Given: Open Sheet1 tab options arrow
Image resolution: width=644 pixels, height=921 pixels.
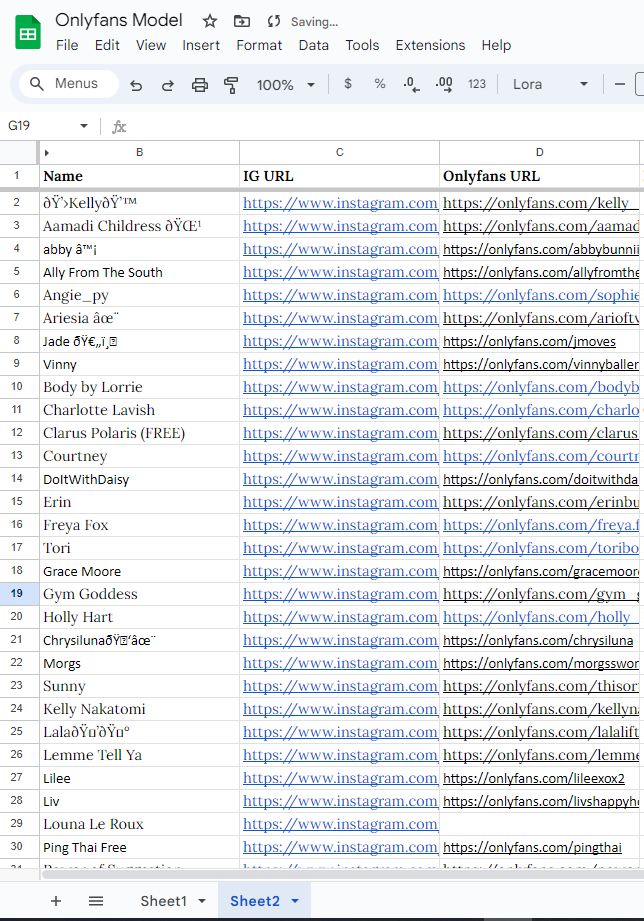Looking at the screenshot, I should (x=202, y=901).
